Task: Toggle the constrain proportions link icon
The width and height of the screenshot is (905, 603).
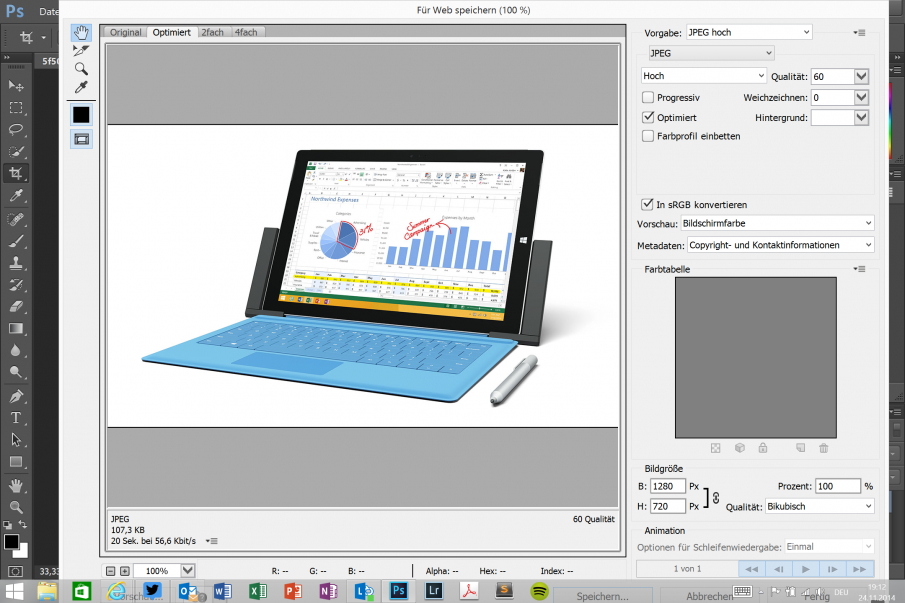Action: [716, 497]
